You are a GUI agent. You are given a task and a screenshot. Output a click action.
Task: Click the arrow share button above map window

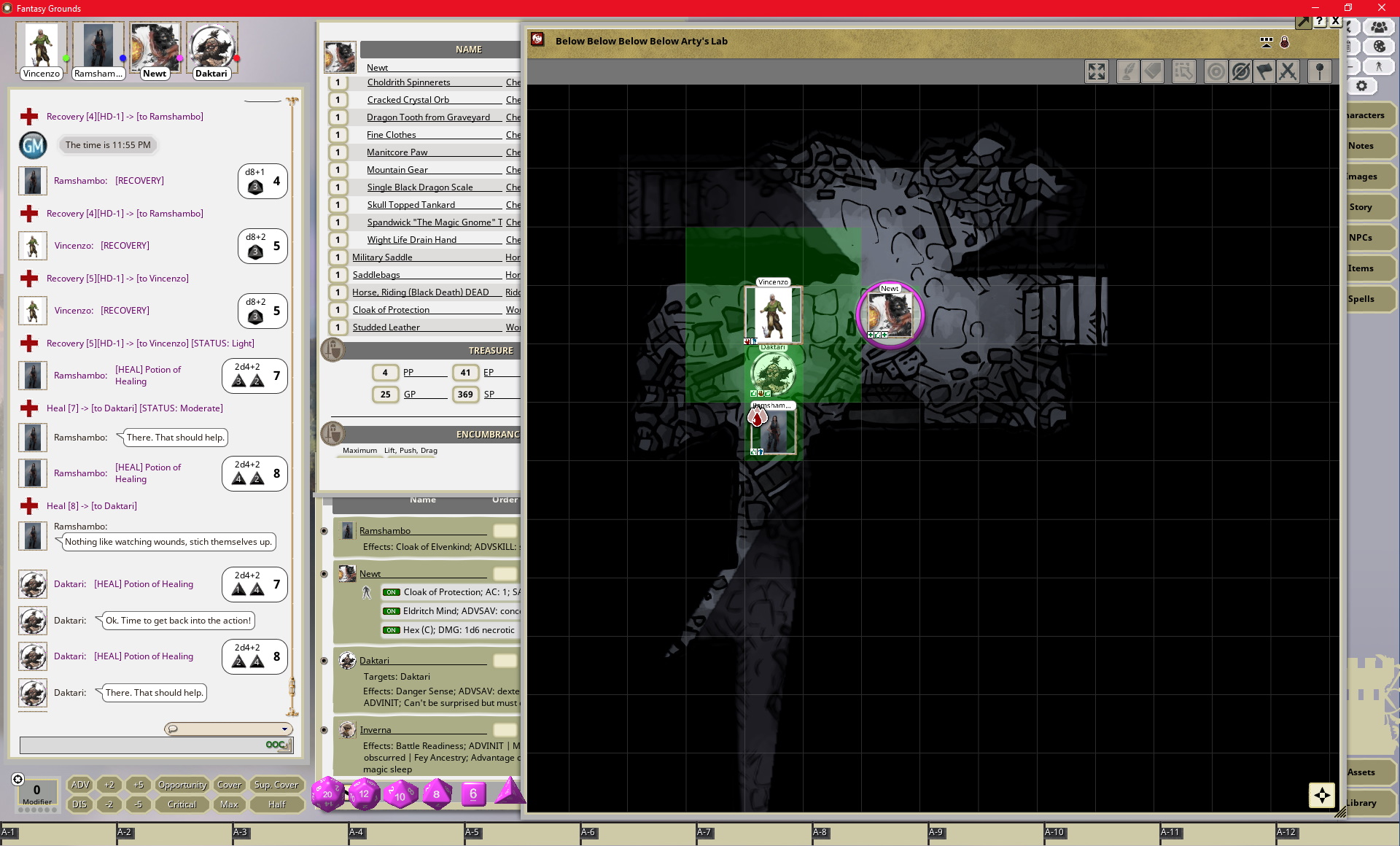(1303, 21)
